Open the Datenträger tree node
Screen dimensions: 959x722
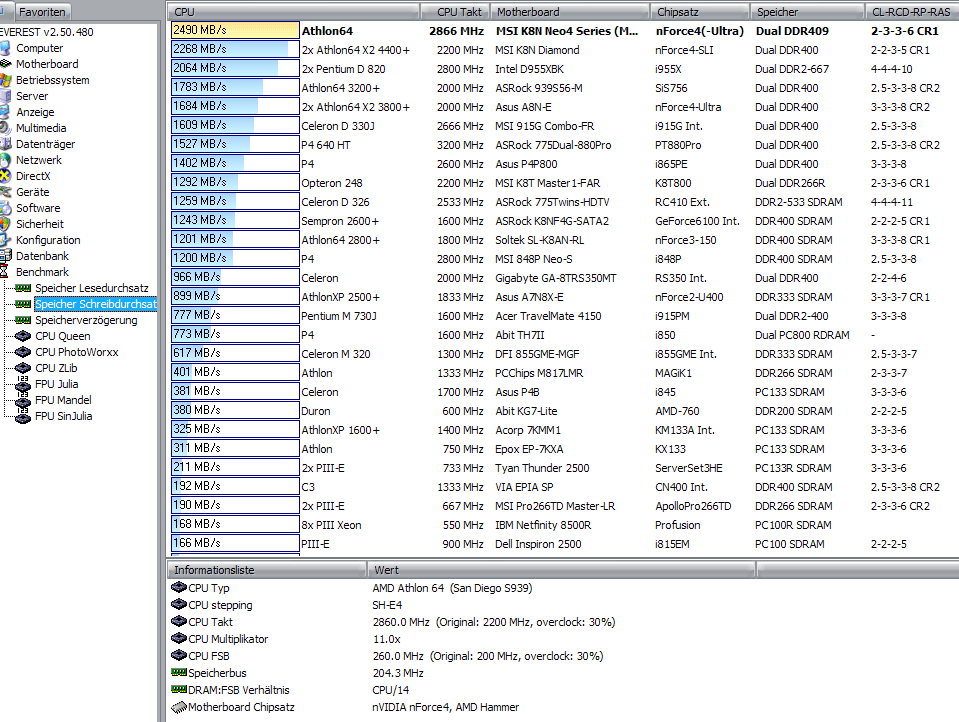45,144
